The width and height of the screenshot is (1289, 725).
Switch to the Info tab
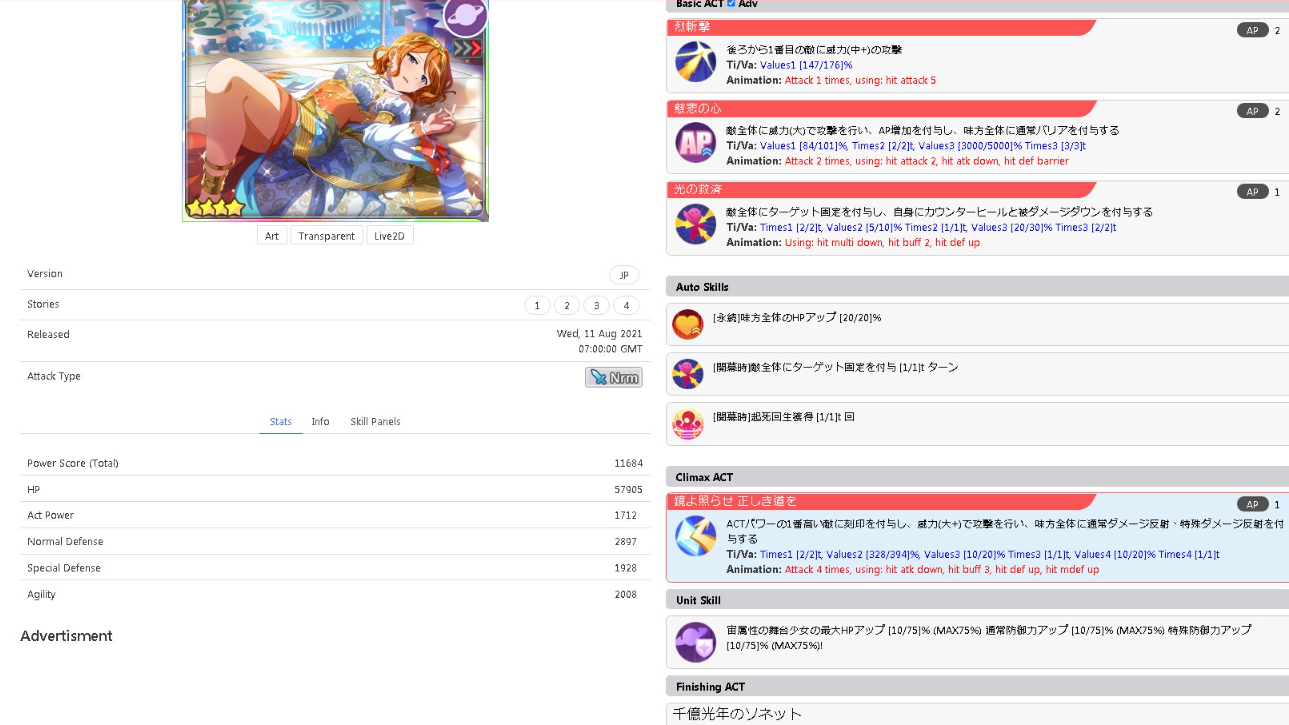click(320, 422)
